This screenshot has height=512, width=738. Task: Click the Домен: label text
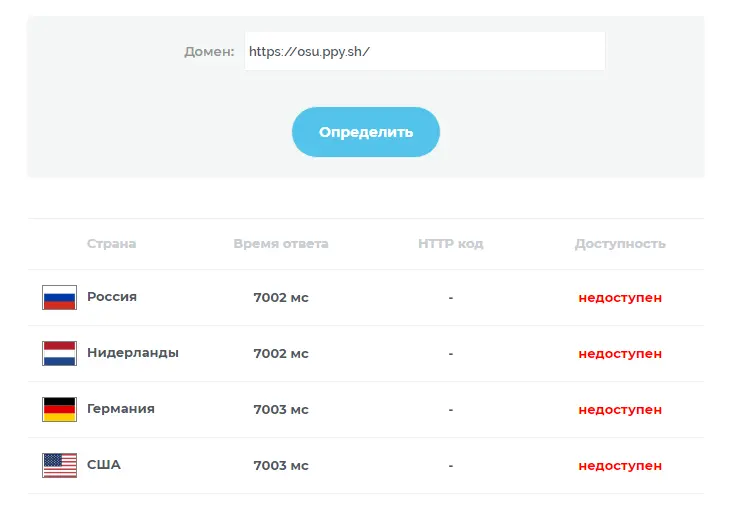209,51
